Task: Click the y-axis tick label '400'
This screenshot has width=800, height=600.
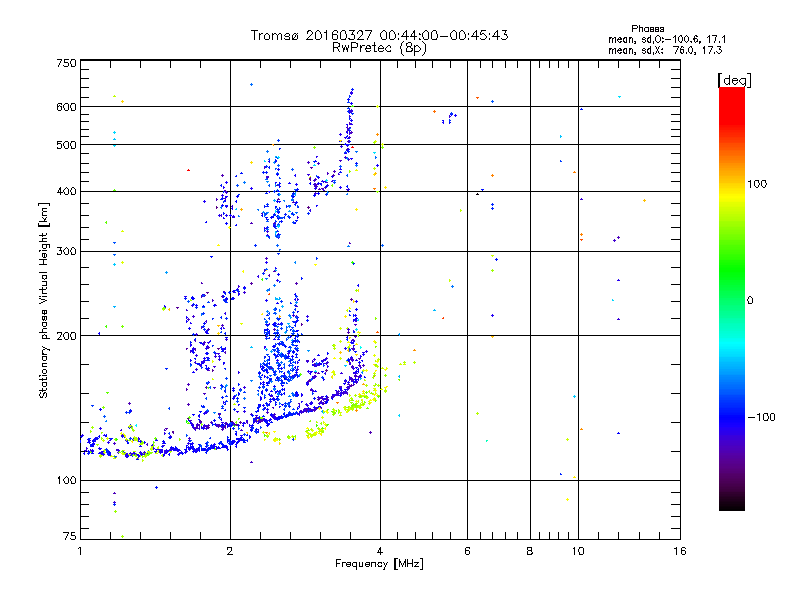Action: [66, 192]
